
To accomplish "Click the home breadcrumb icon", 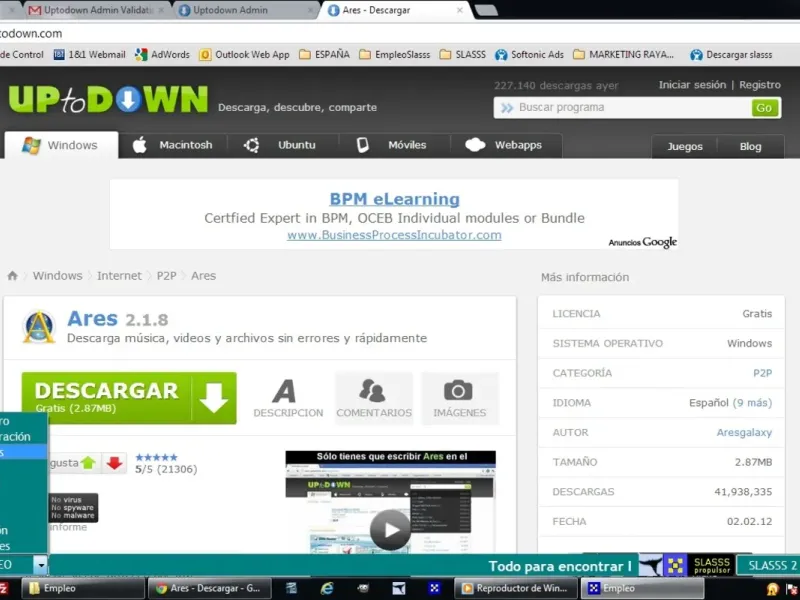I will pyautogui.click(x=12, y=276).
